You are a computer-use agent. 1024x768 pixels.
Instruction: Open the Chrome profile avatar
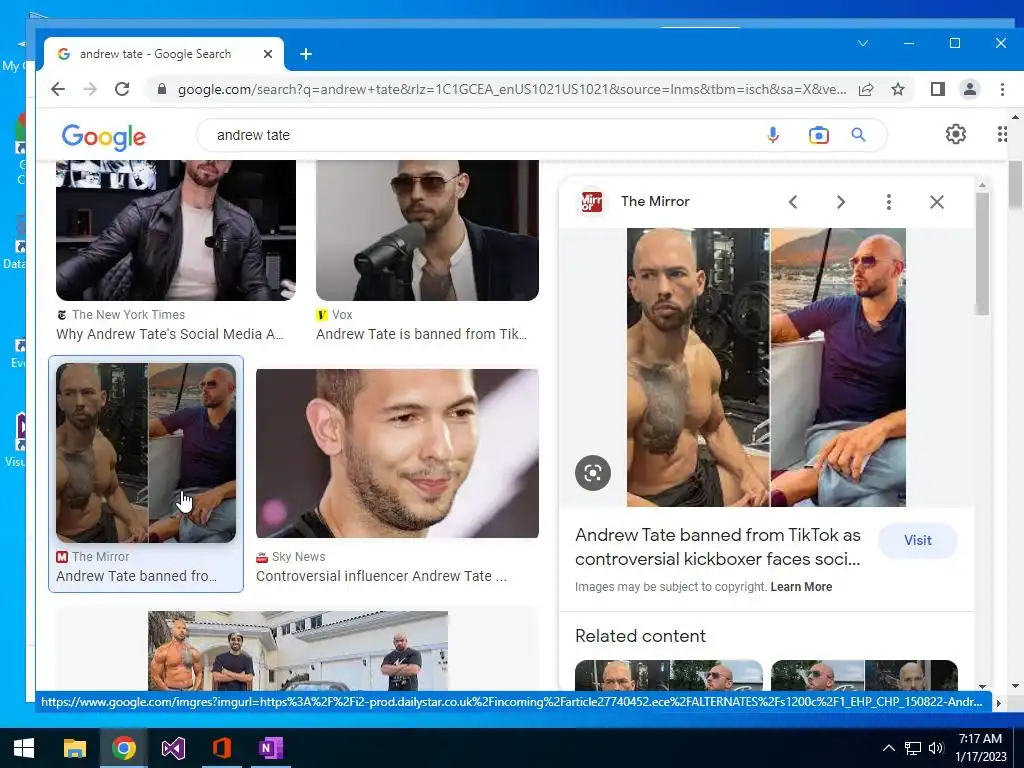970,89
